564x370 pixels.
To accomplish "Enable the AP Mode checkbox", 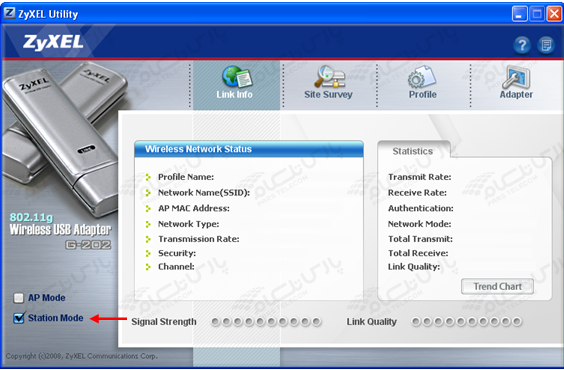I will point(18,298).
